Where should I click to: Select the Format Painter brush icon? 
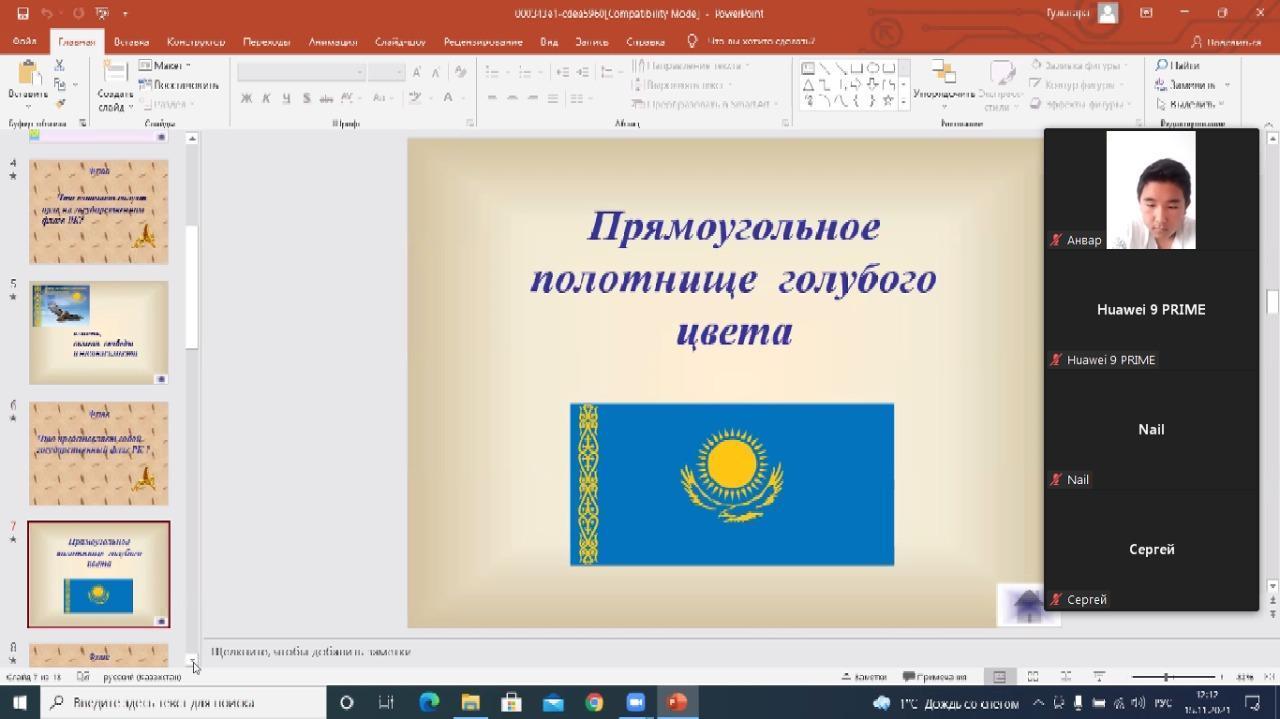click(59, 104)
